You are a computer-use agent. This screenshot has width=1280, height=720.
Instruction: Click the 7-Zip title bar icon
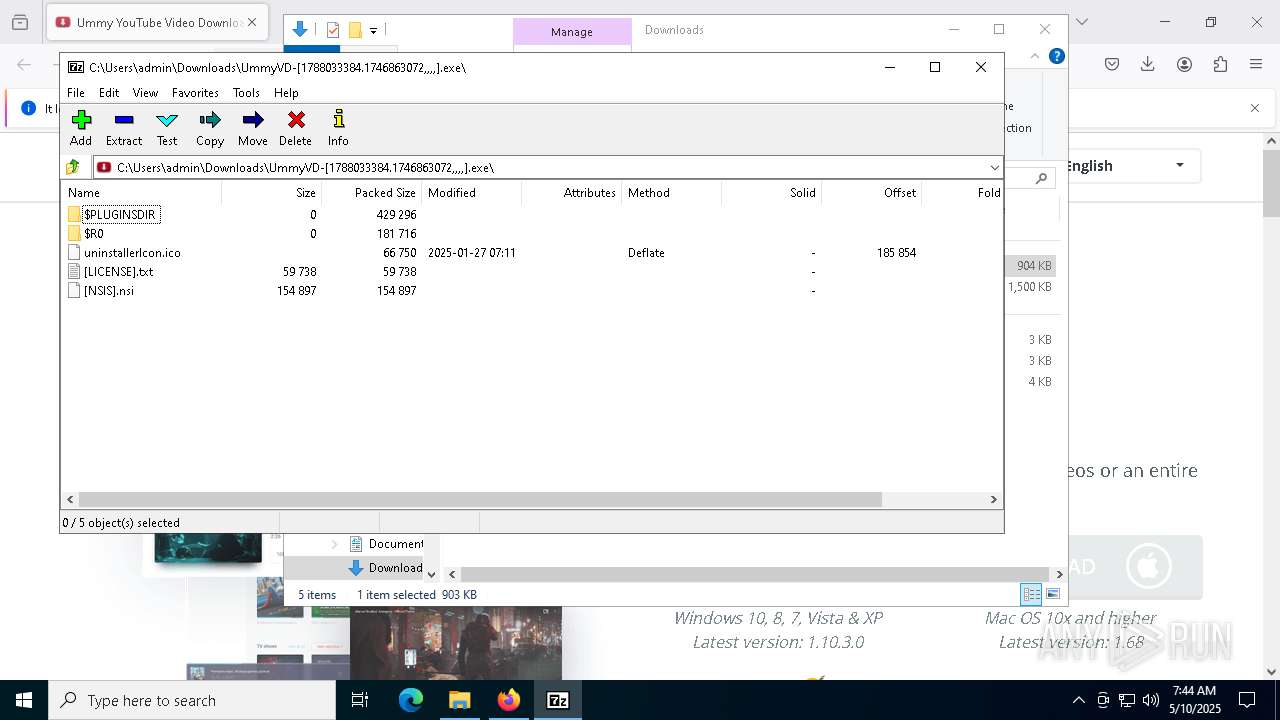(x=76, y=67)
